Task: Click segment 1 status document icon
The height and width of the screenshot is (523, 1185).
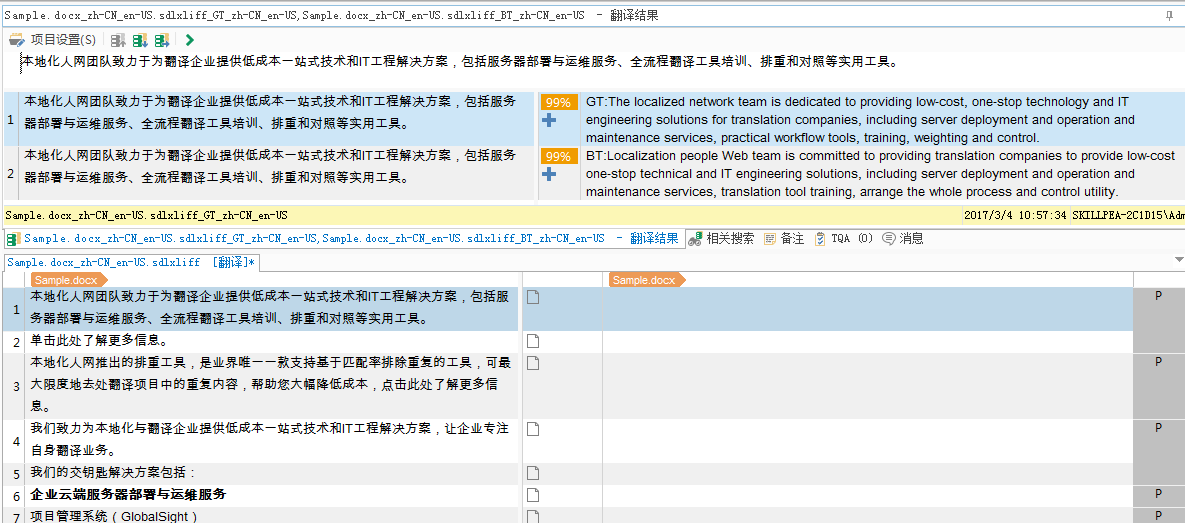Action: pos(533,297)
